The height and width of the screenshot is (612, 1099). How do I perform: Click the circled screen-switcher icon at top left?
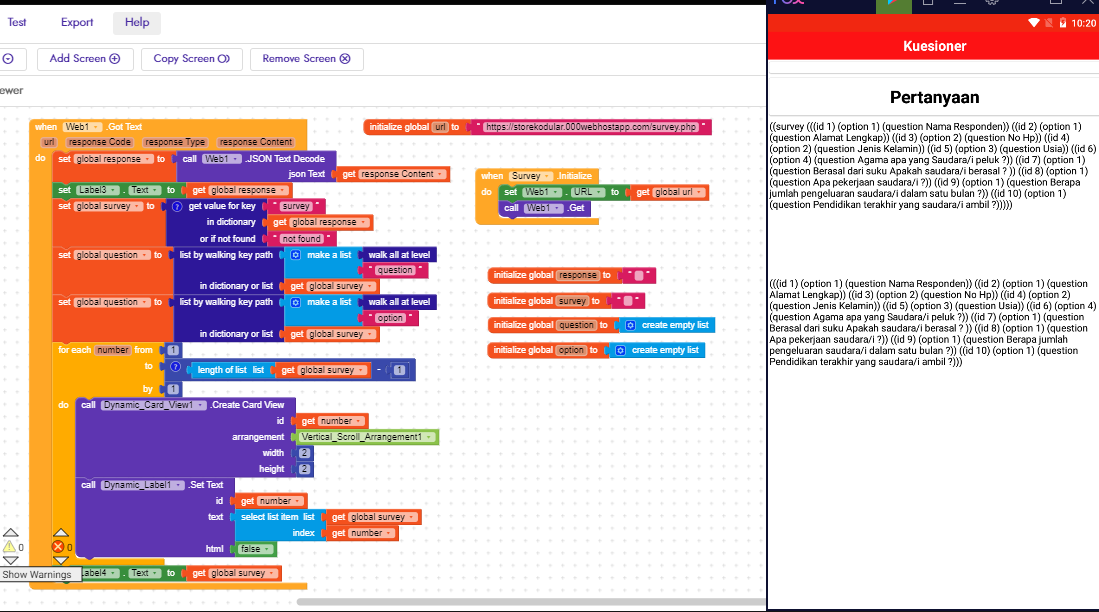point(8,59)
